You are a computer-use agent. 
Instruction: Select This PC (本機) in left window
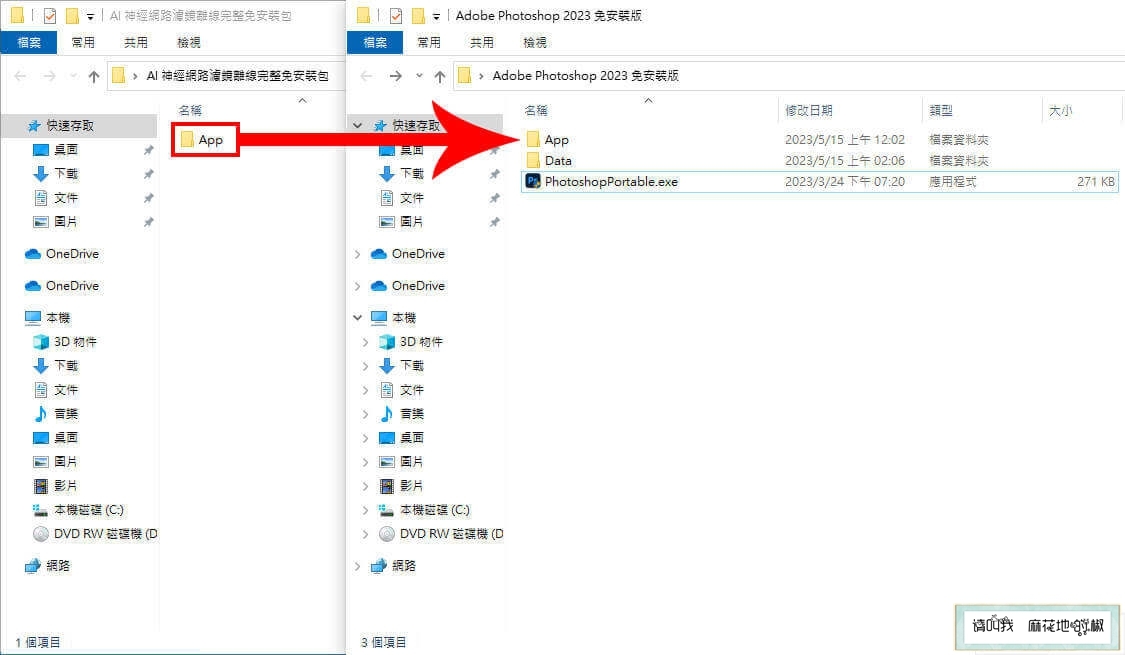(x=48, y=318)
